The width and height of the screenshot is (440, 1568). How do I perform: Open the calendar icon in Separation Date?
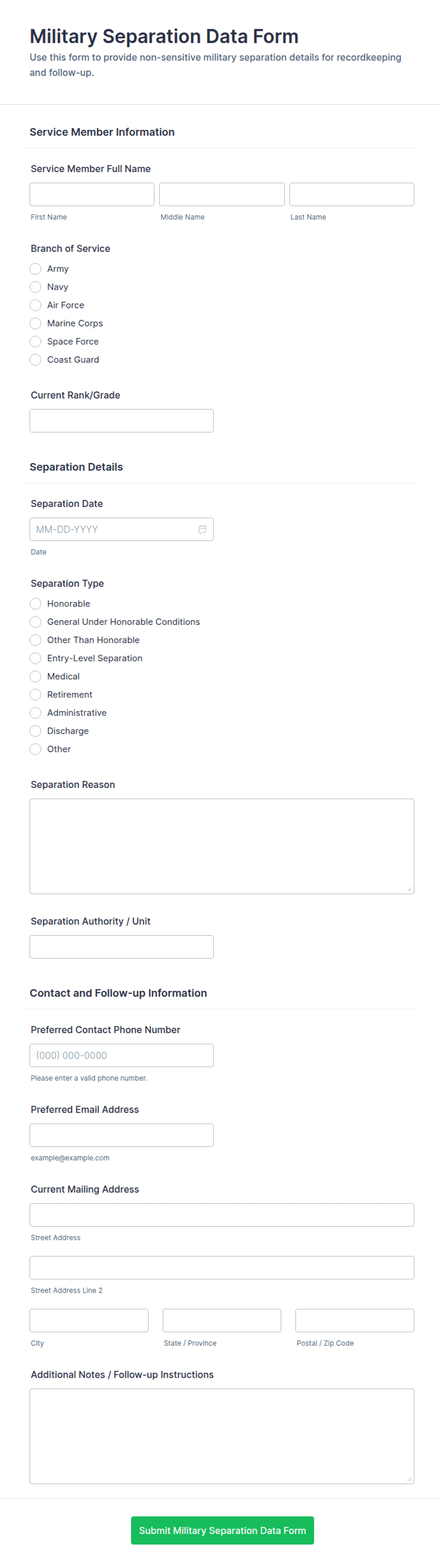[202, 529]
